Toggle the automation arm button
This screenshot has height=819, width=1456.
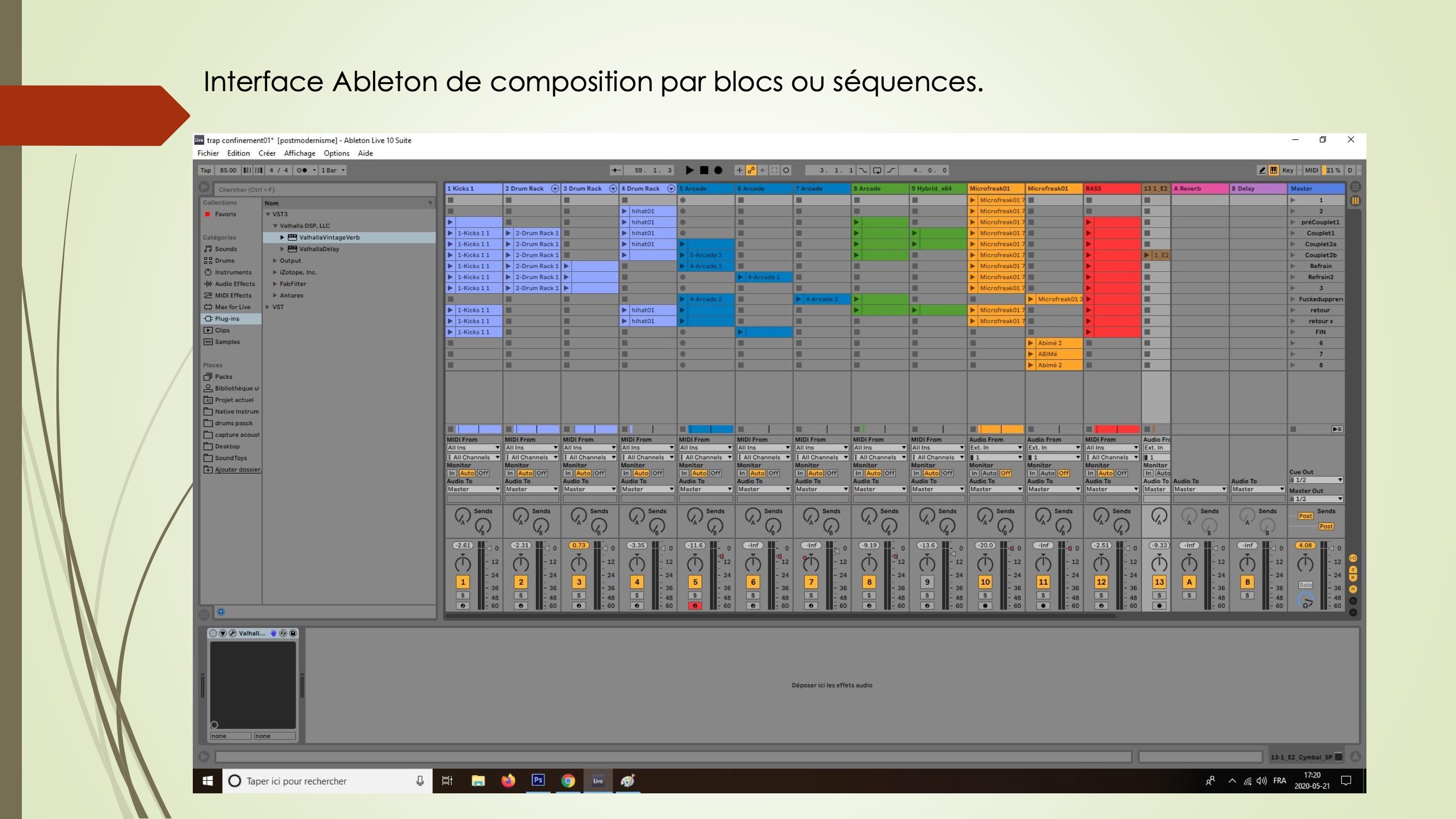[751, 170]
